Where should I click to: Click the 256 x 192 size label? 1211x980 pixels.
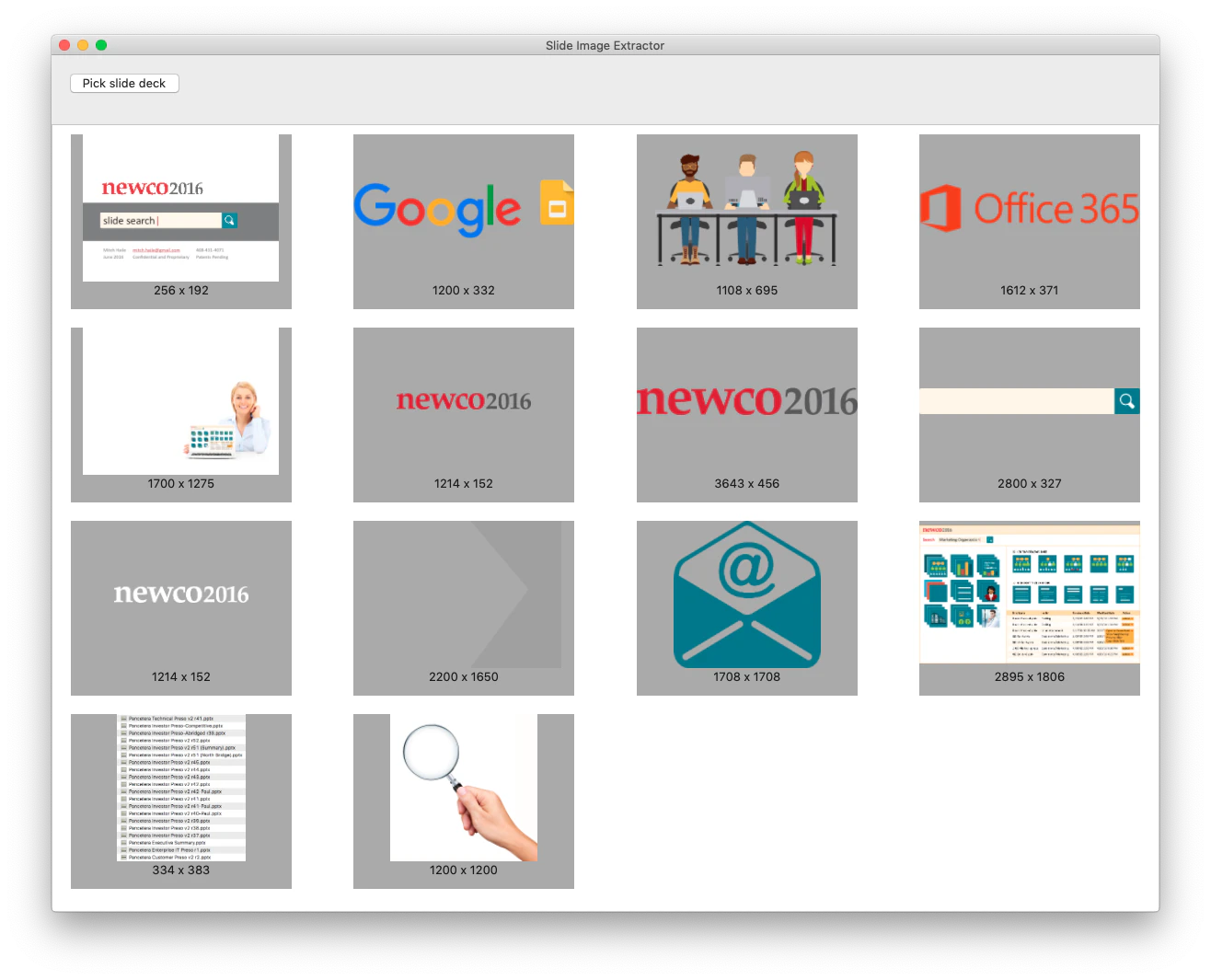181,290
